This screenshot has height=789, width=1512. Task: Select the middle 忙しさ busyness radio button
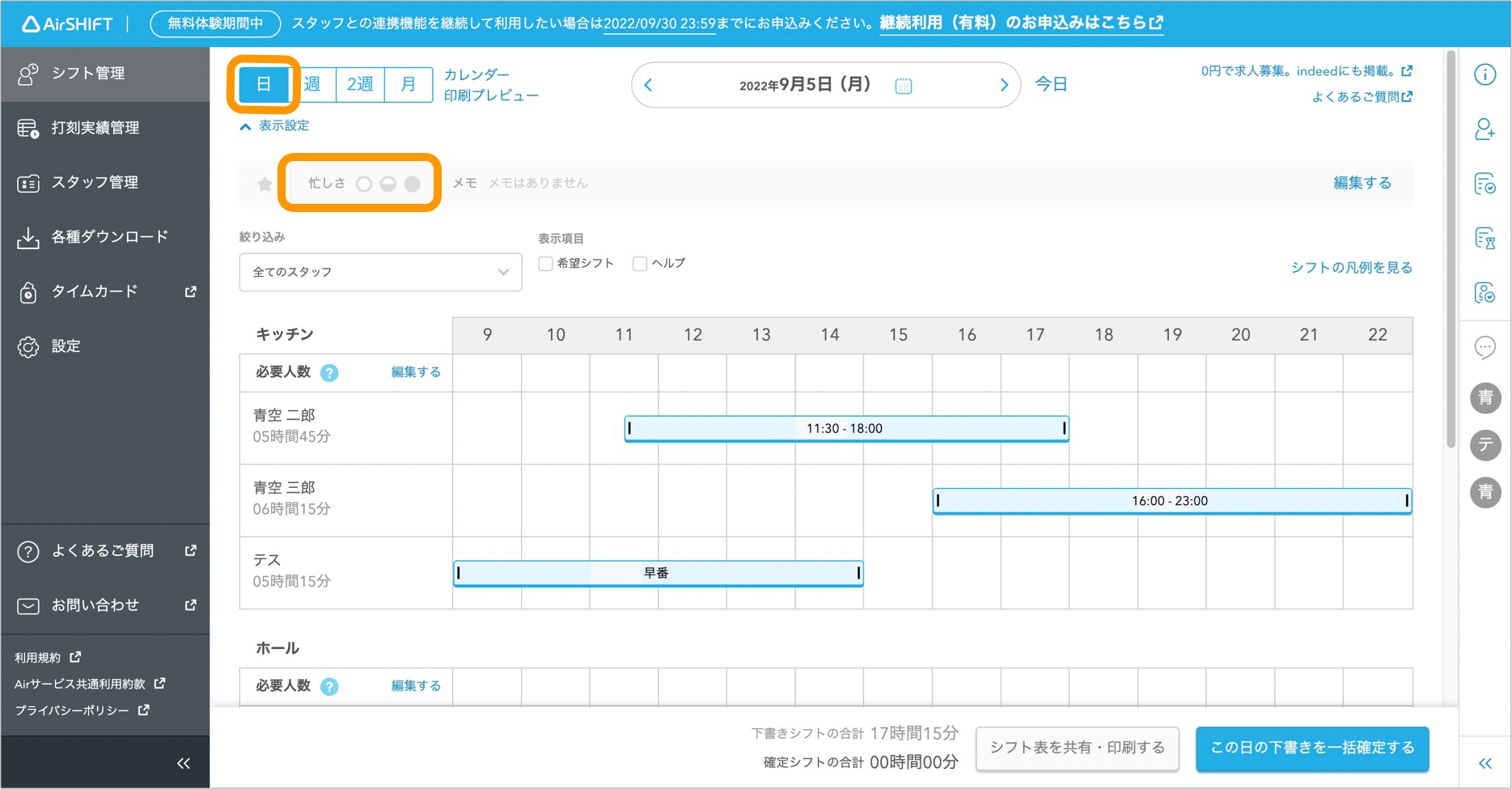(x=388, y=183)
